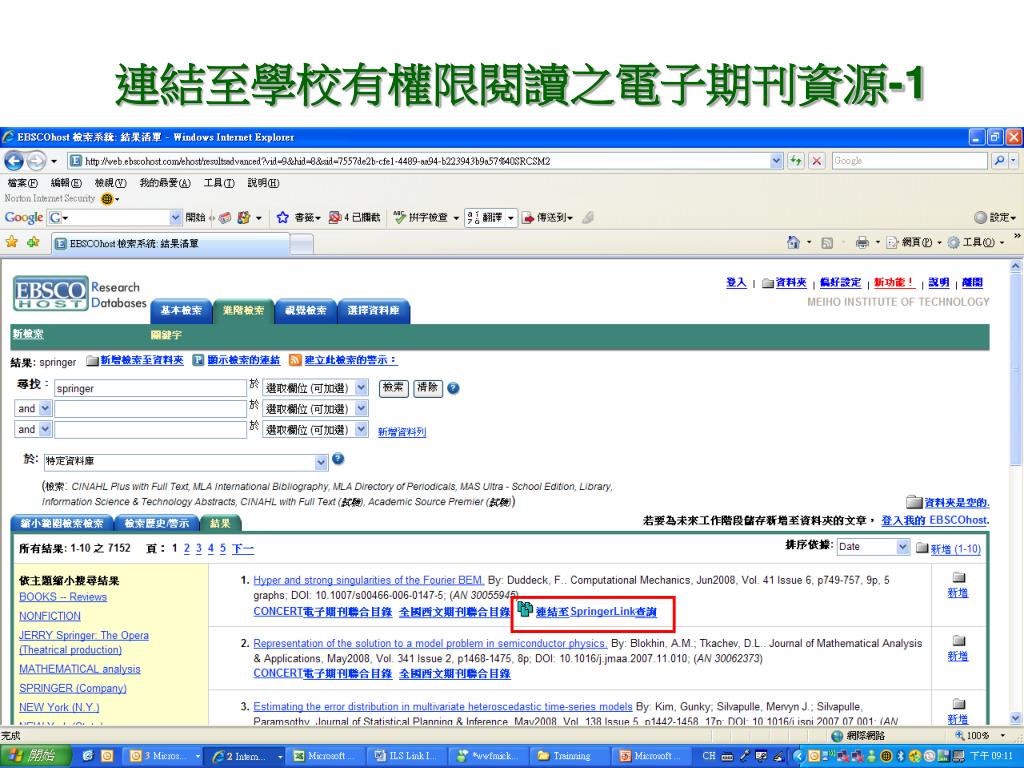This screenshot has width=1024, height=768.
Task: Open the 編輯(E) menu
Action: pyautogui.click(x=66, y=183)
